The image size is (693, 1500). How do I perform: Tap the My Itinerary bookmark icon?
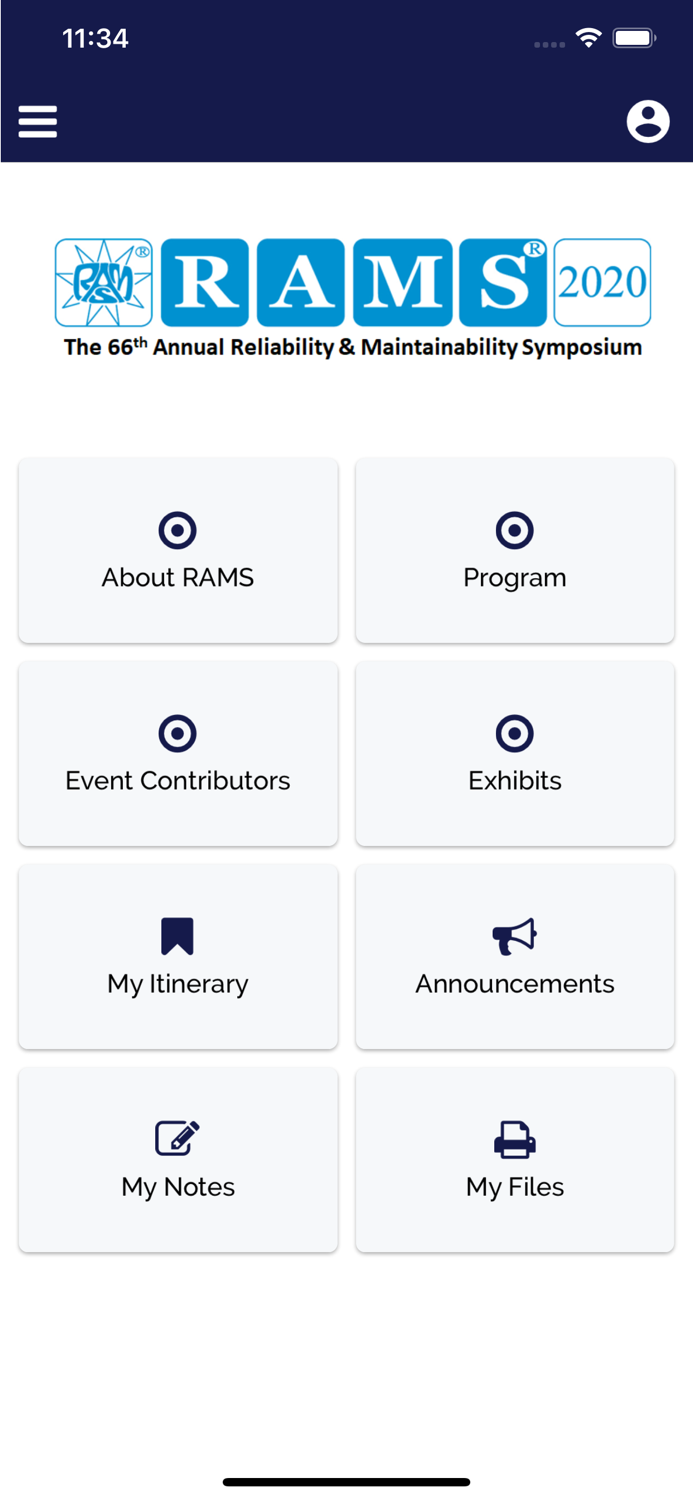[x=178, y=936]
